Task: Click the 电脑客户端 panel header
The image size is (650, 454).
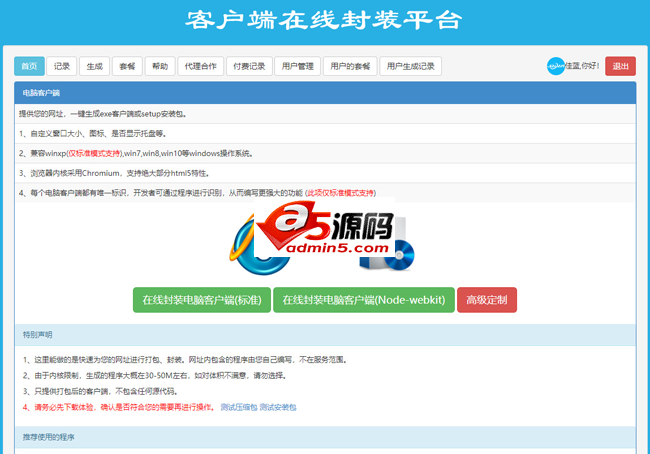Action: (x=325, y=93)
